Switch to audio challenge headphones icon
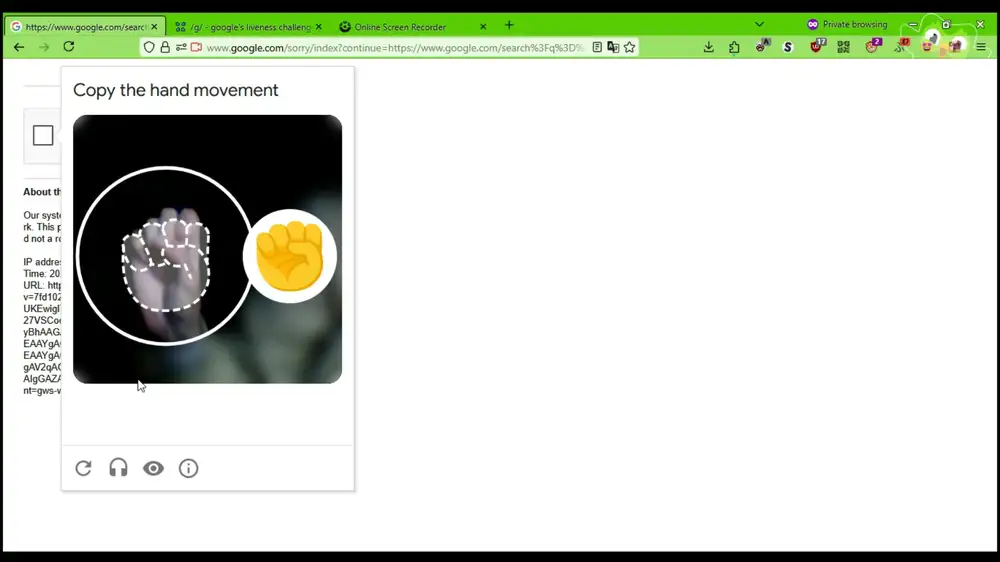Image resolution: width=1000 pixels, height=562 pixels. point(118,468)
